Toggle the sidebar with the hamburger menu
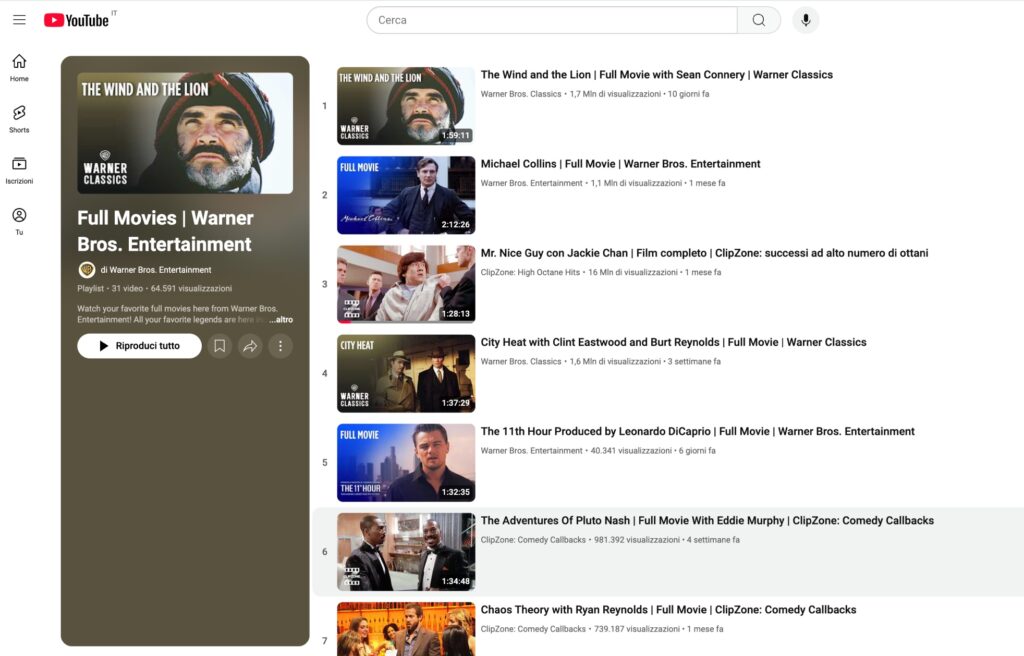Viewport: 1024px width, 656px height. [19, 19]
